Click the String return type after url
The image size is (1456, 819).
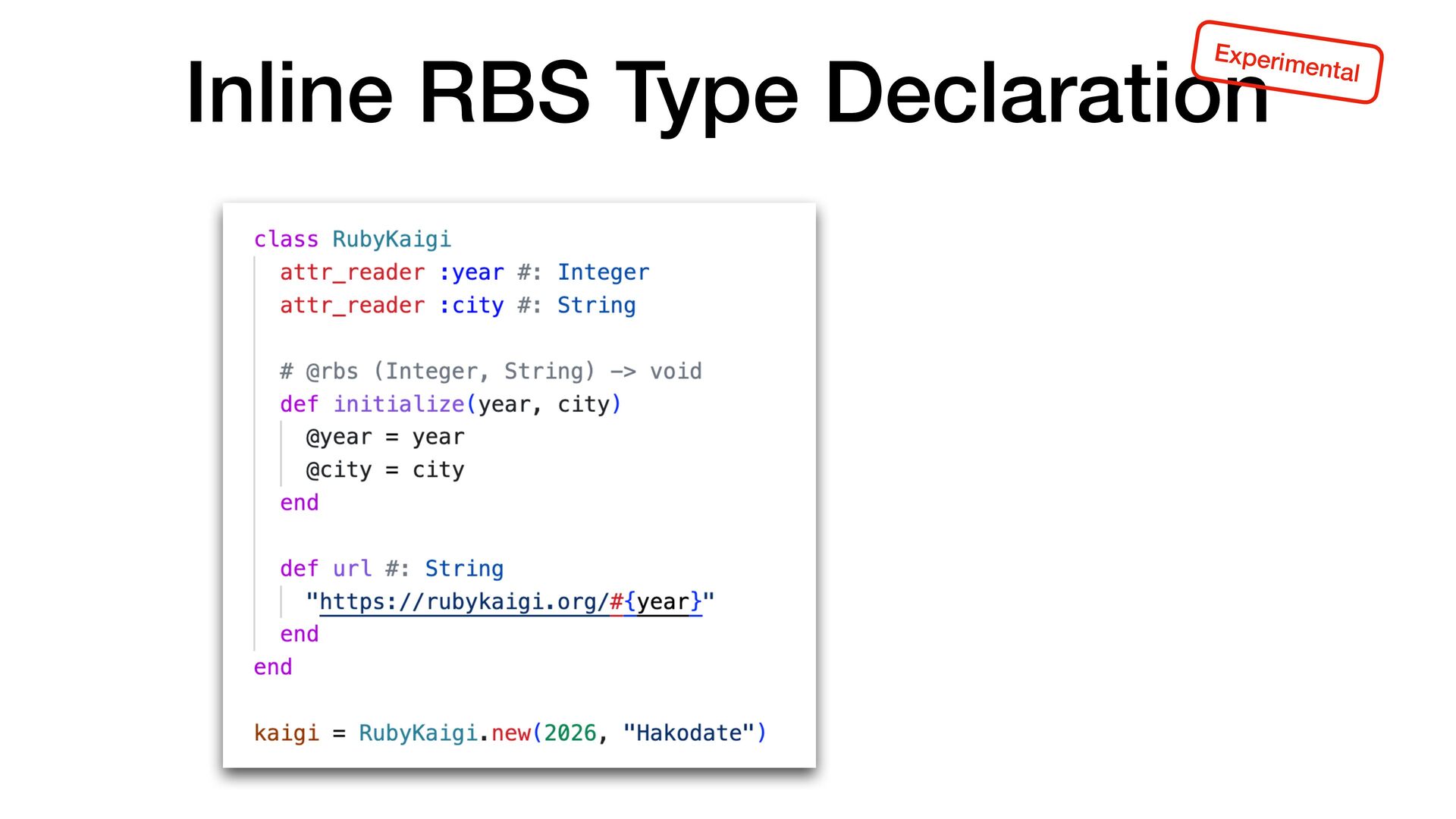(463, 569)
